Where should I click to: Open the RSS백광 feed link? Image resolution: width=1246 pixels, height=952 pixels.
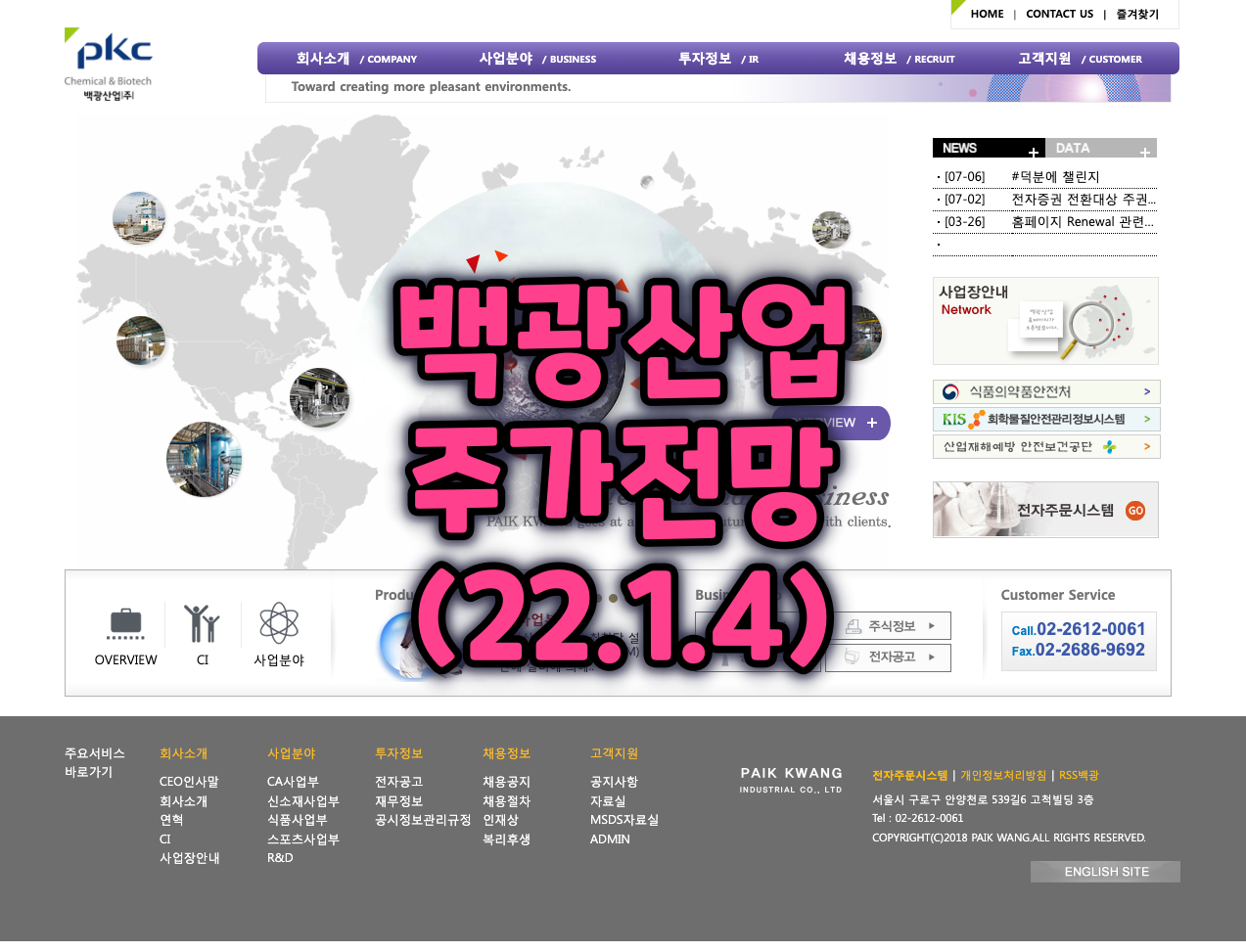[1079, 775]
